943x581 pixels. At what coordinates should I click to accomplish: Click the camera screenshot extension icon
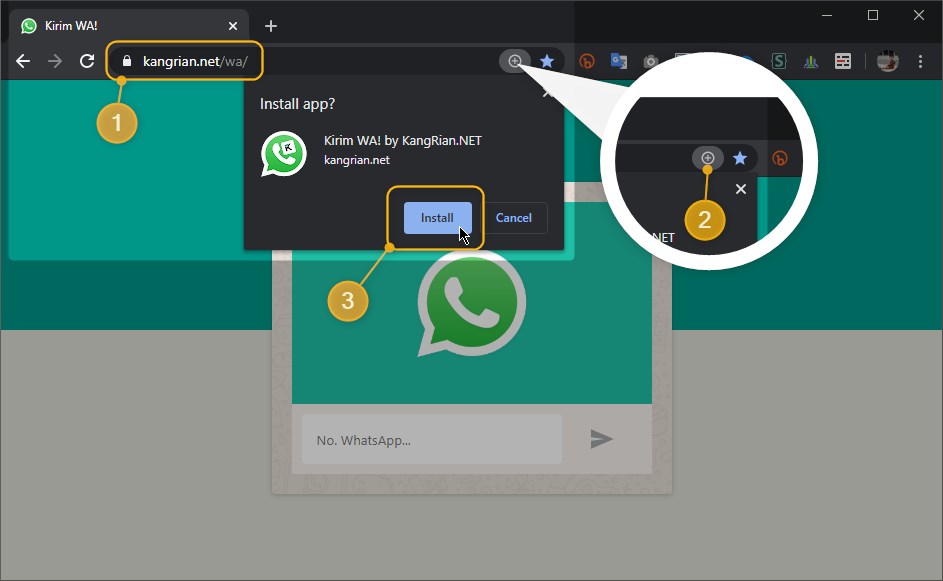[650, 61]
